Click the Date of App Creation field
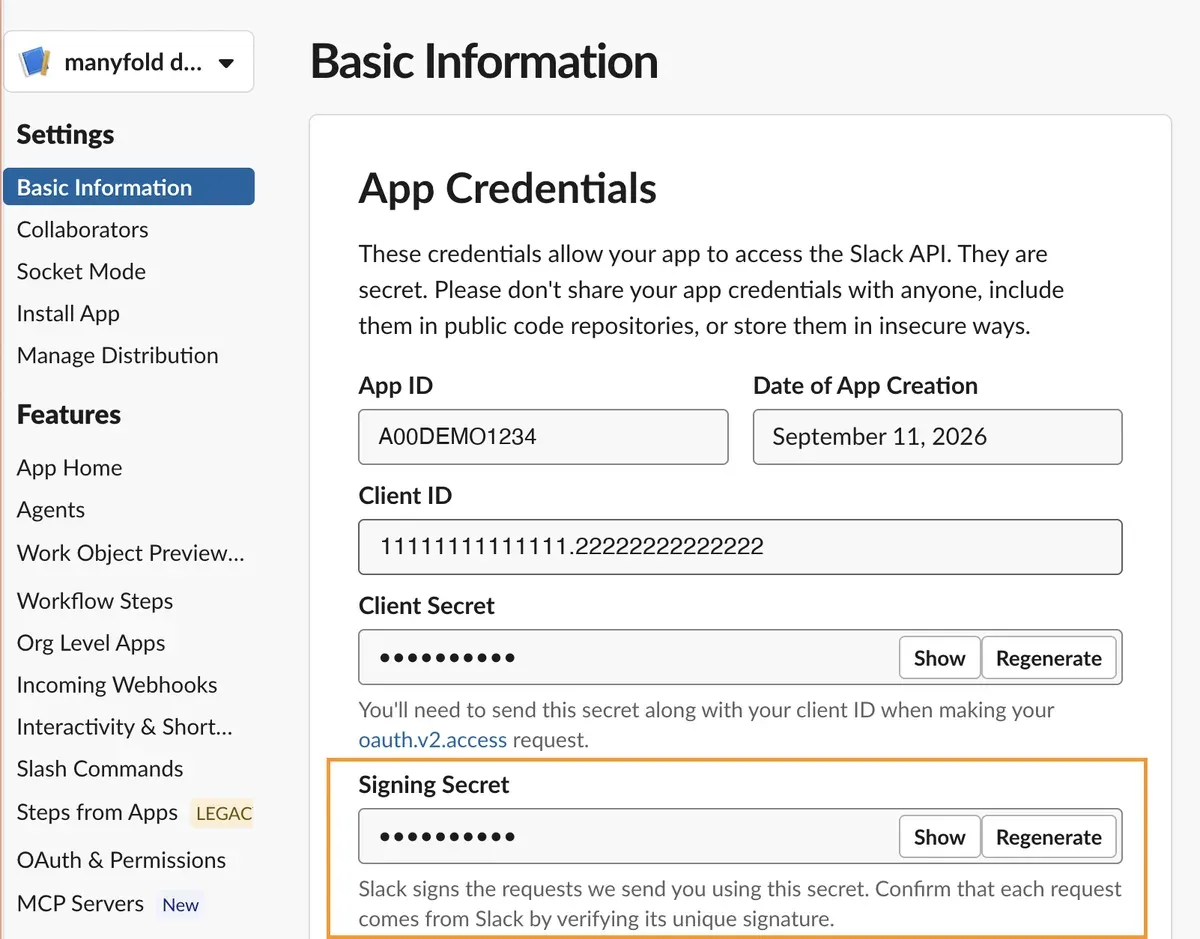 pos(937,436)
